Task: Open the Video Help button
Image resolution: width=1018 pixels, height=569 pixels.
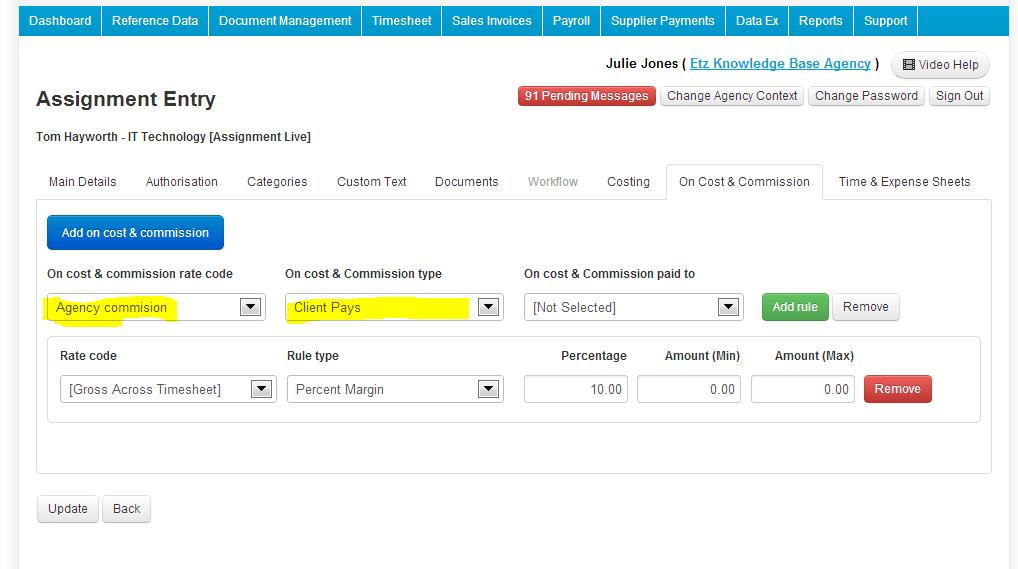Action: click(940, 65)
